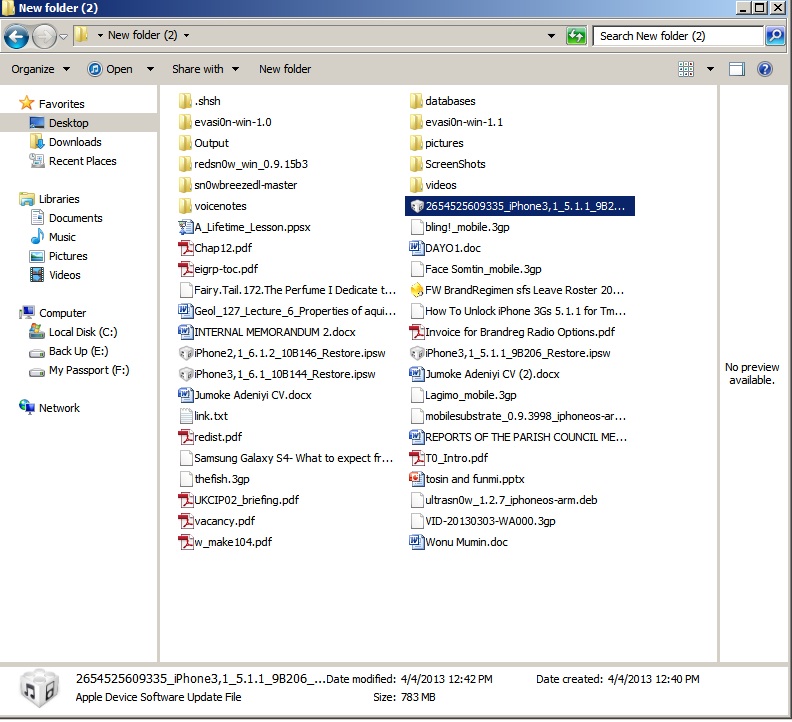The image size is (792, 722).
Task: Select the T0_Intro.pdf file
Action: [x=449, y=458]
